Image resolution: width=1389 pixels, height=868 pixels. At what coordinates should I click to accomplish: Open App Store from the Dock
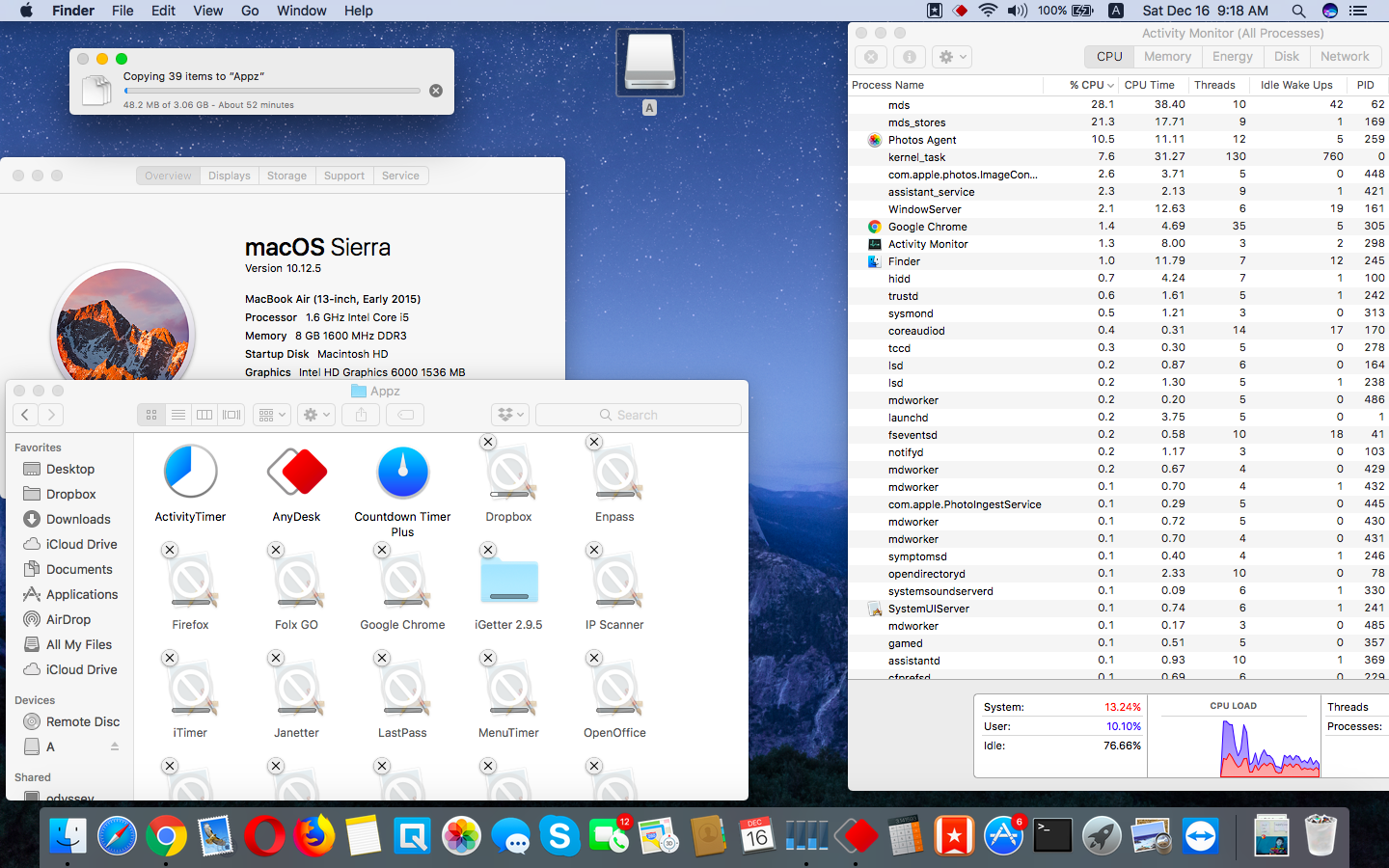pyautogui.click(x=1003, y=835)
